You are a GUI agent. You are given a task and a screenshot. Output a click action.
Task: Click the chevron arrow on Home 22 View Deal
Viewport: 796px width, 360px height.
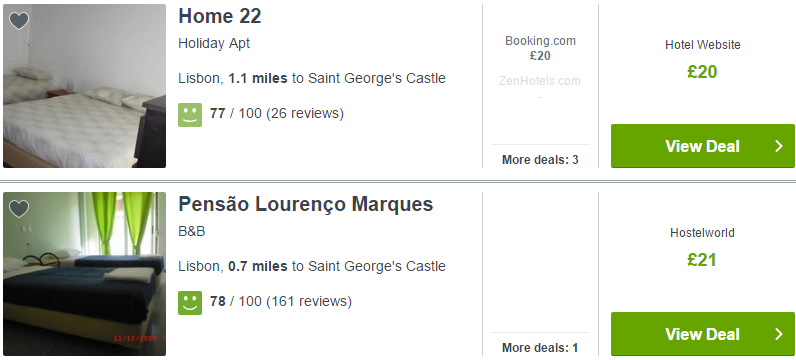(x=779, y=146)
